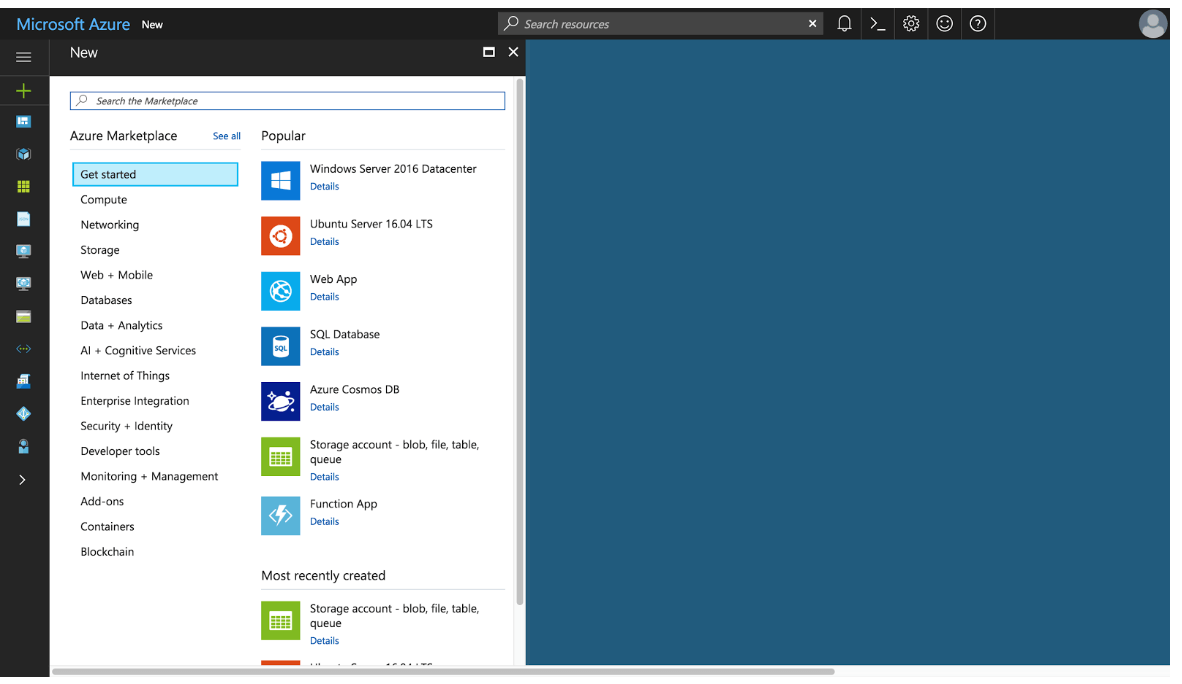Click the Function App icon
Viewport: 1182px width, 684px height.
point(280,515)
